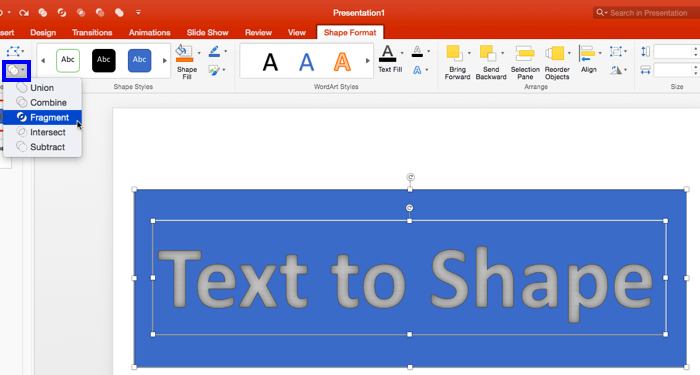This screenshot has height=375, width=700.
Task: Switch to the Transitions tab
Action: 92,33
